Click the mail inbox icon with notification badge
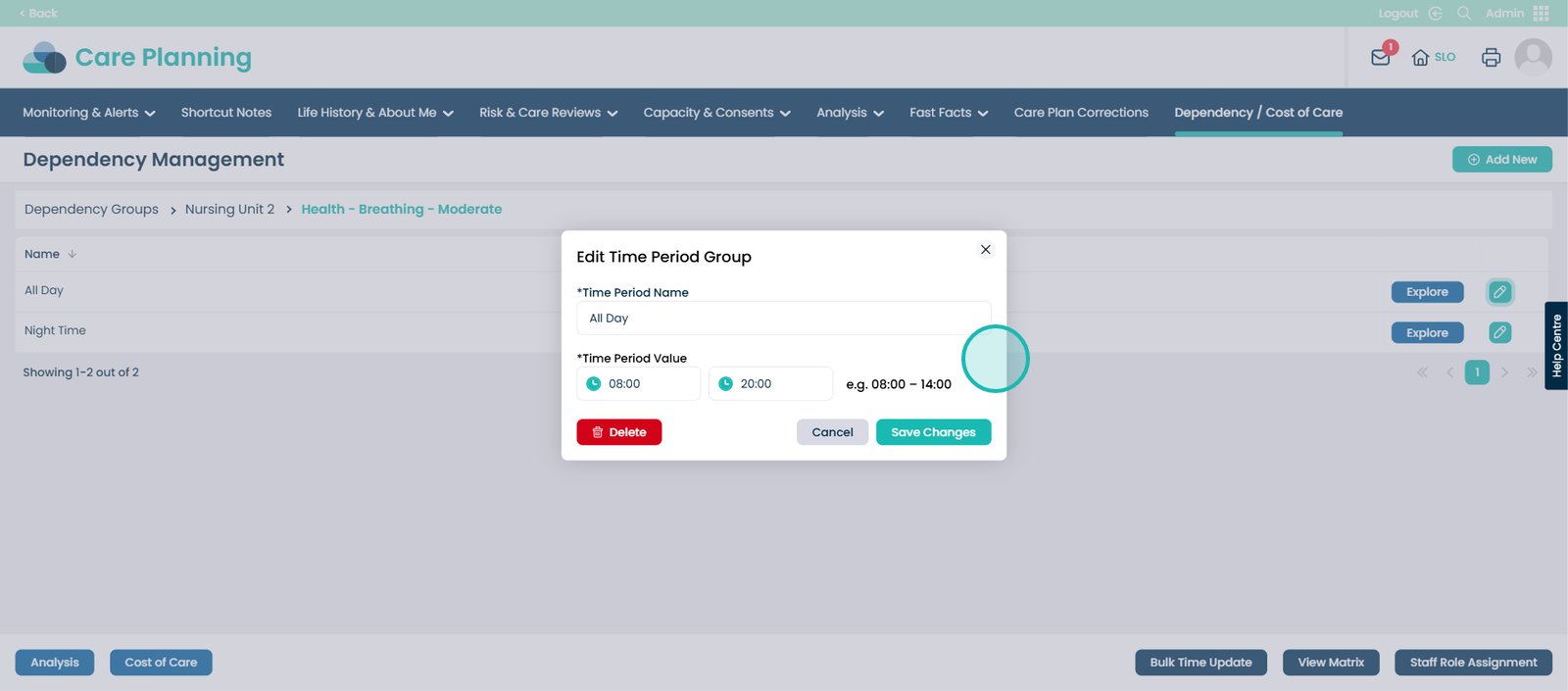Screen dimensions: 1568x691 (1381, 57)
